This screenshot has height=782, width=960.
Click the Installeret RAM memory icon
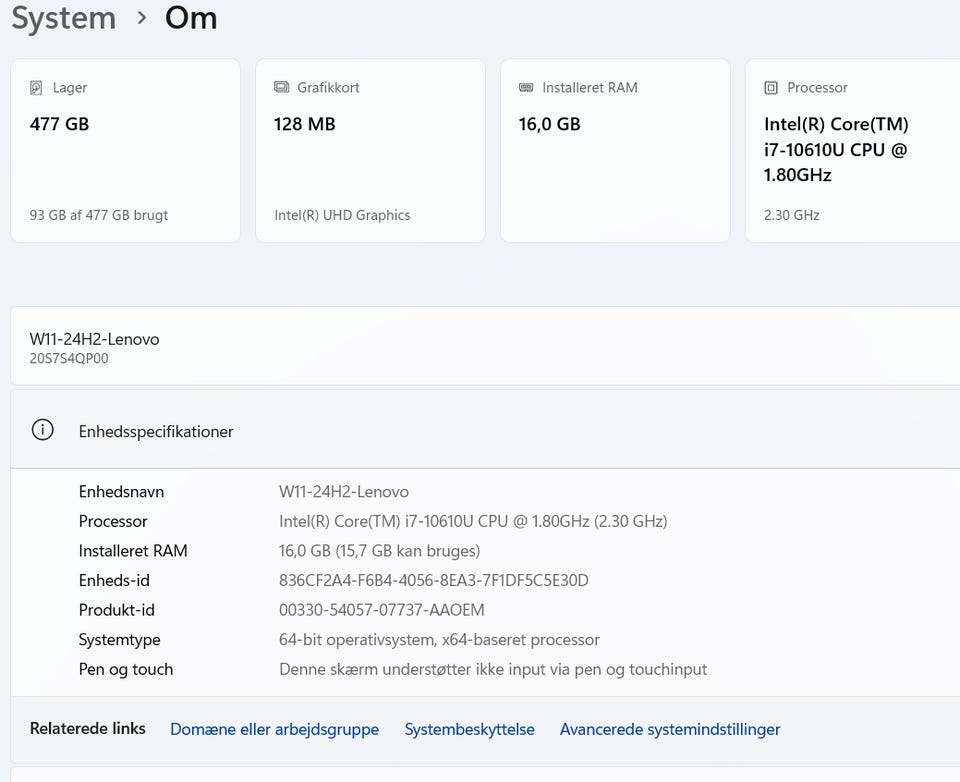[x=526, y=88]
